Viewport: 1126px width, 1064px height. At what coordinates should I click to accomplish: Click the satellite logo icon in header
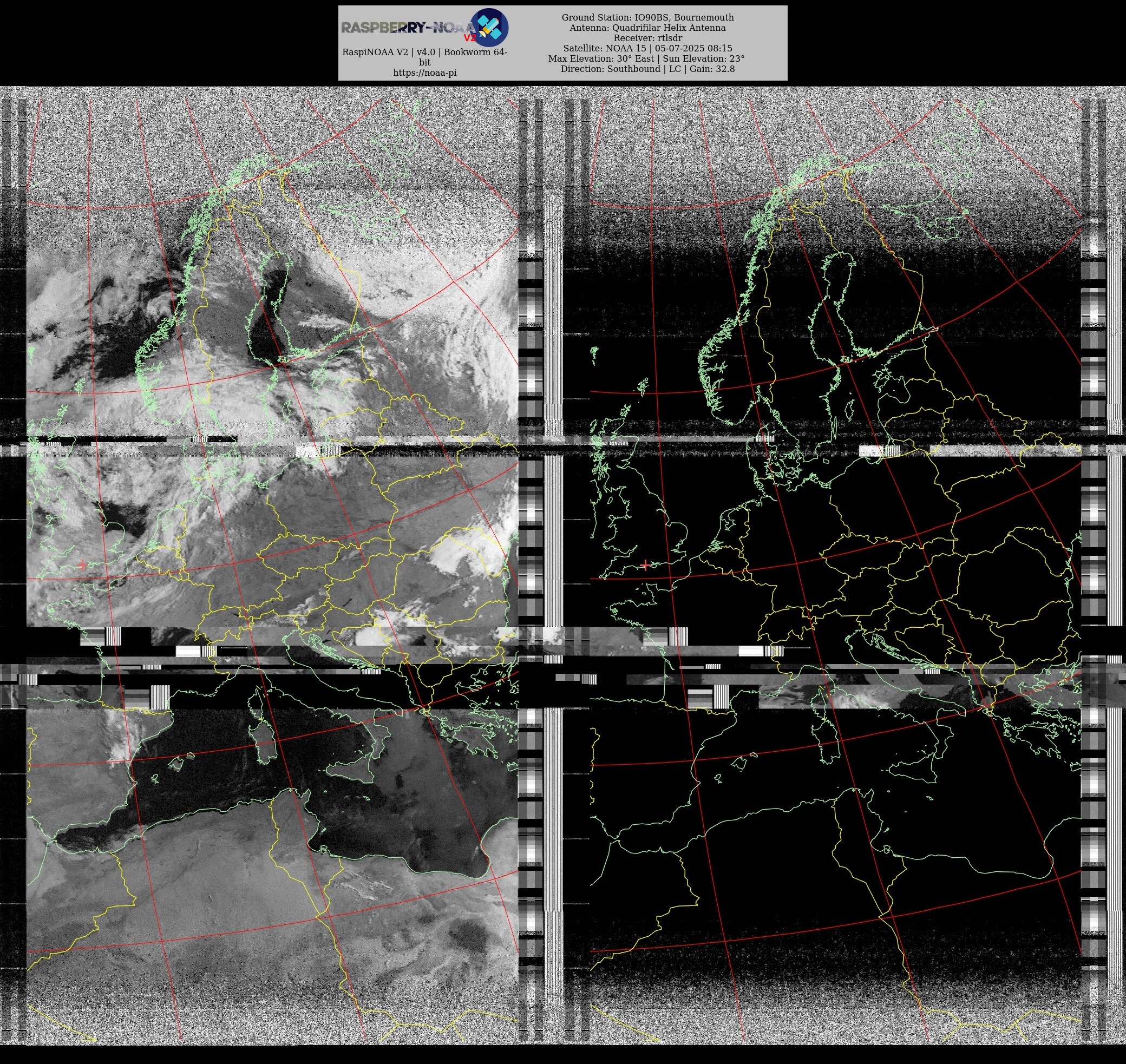point(489,27)
